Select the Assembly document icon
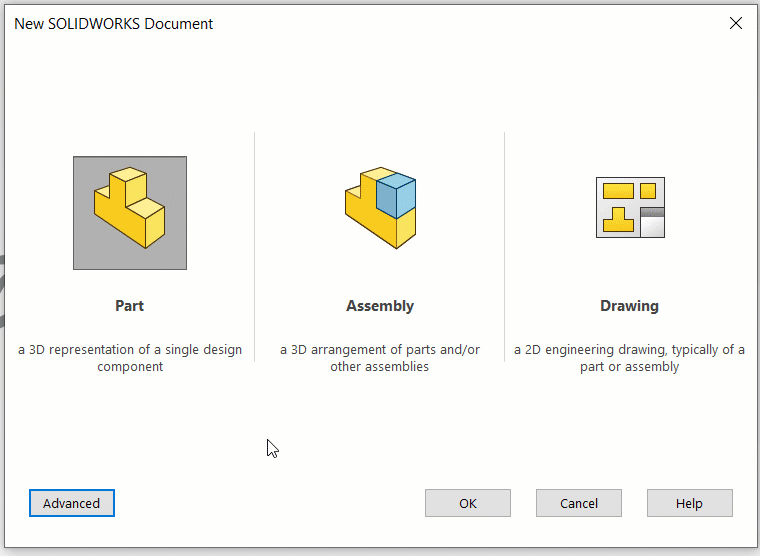Viewport: 760px width, 556px height. point(380,208)
